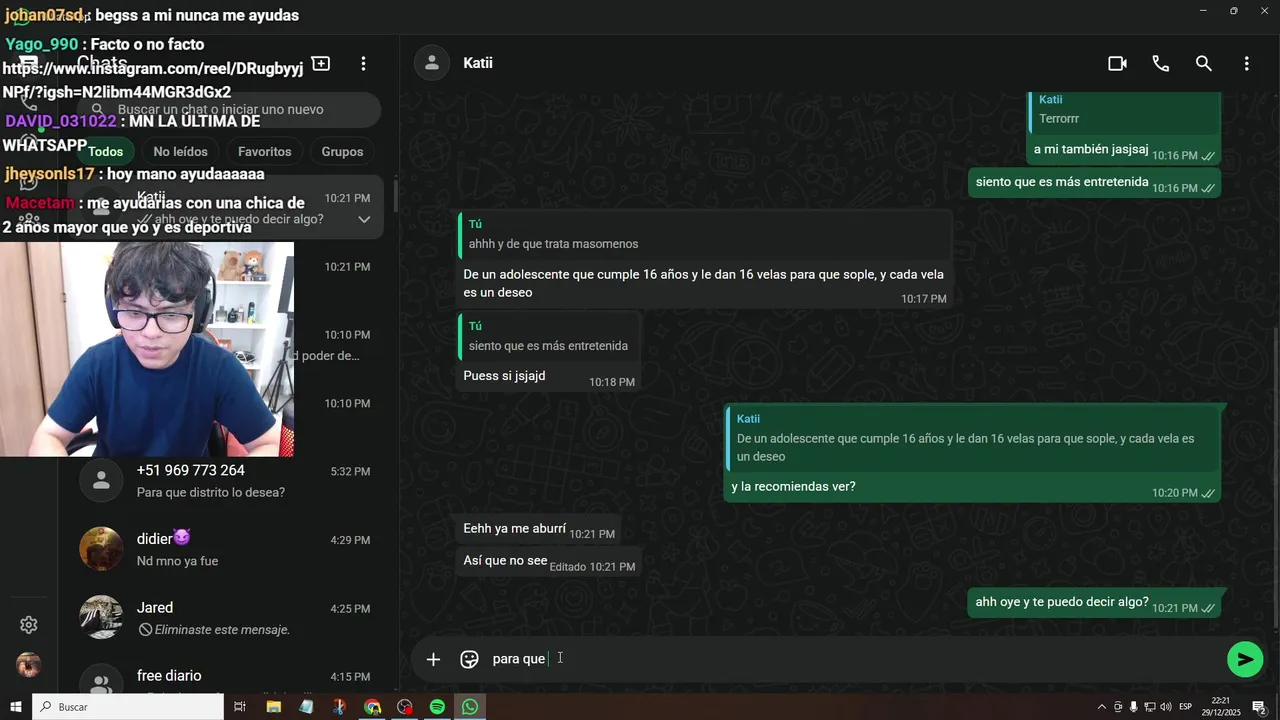The width and height of the screenshot is (1280, 720).
Task: Show hidden system tray icons
Action: (1102, 707)
